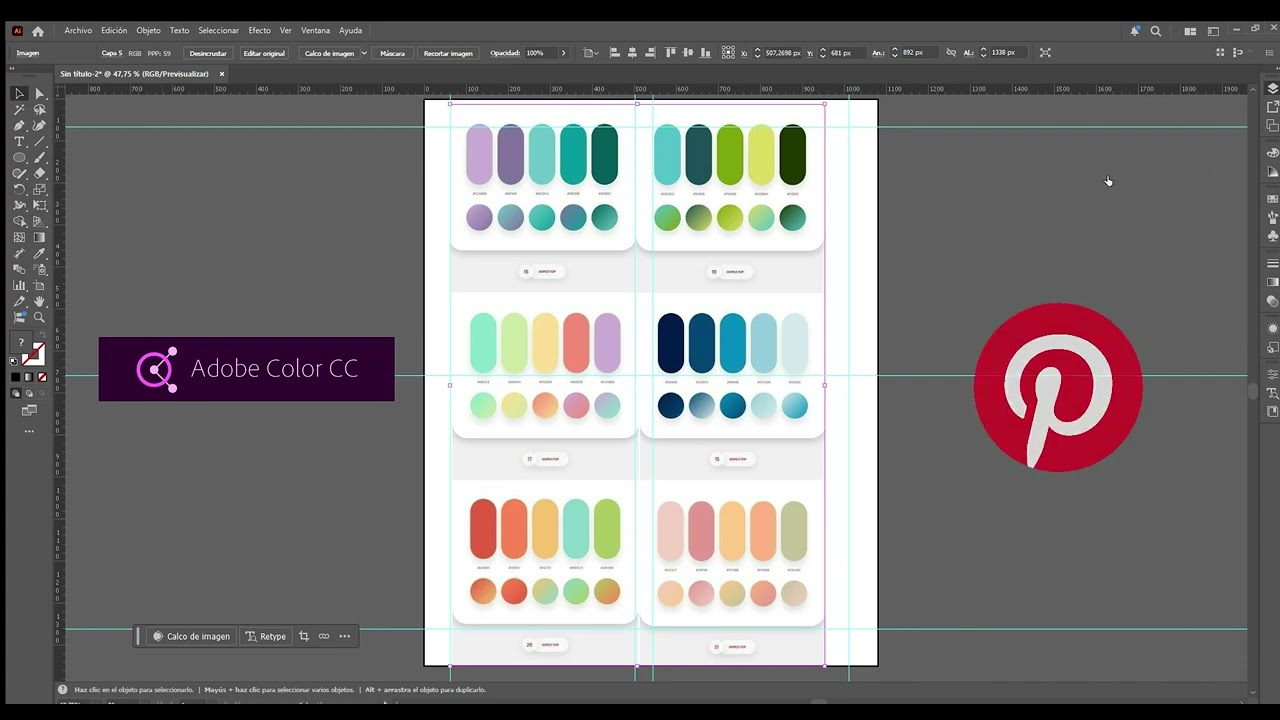Open the Objeto menu
This screenshot has width=1280, height=720.
[148, 31]
